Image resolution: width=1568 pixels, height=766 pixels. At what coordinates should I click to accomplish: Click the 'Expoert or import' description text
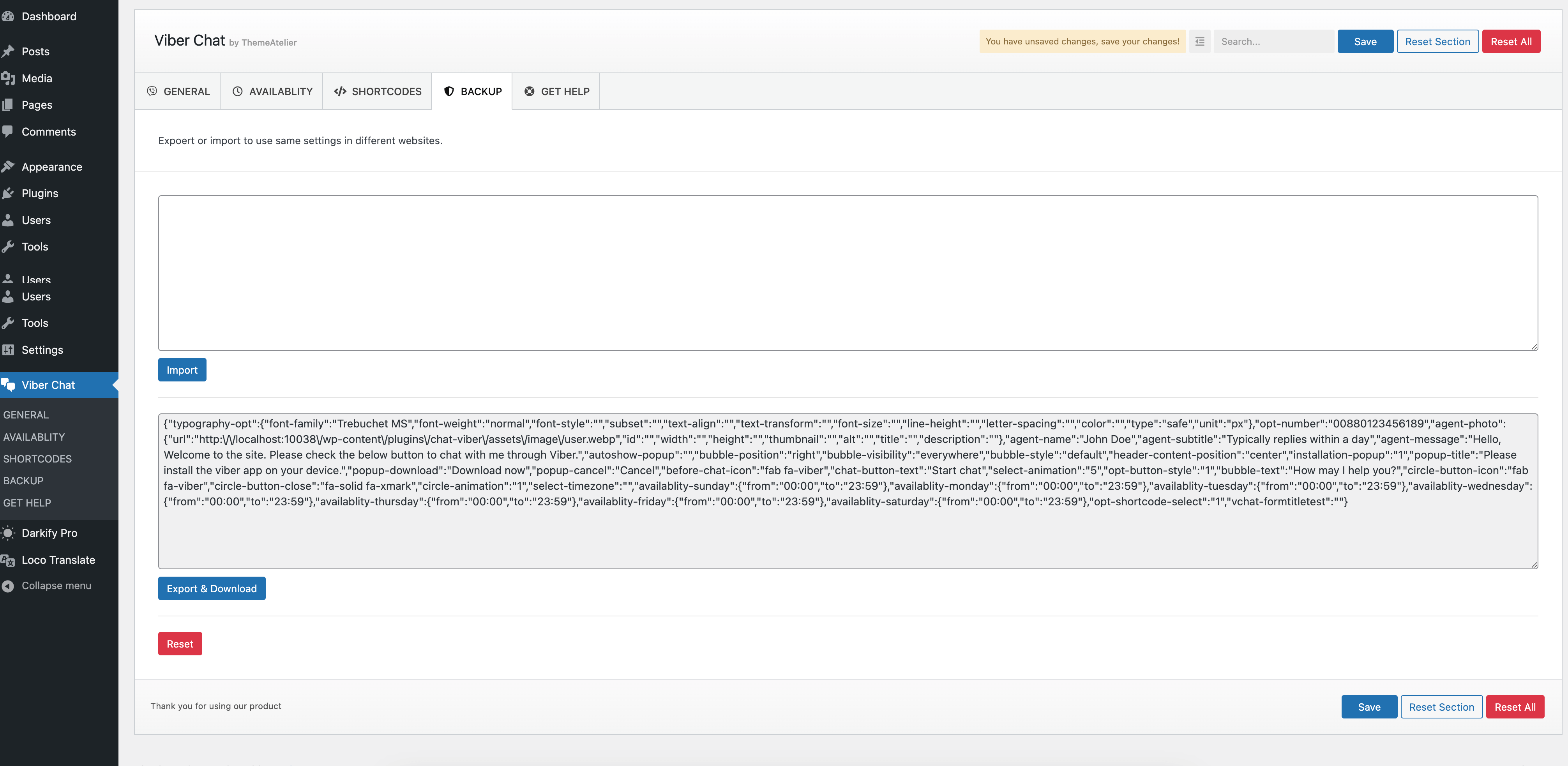pos(300,141)
